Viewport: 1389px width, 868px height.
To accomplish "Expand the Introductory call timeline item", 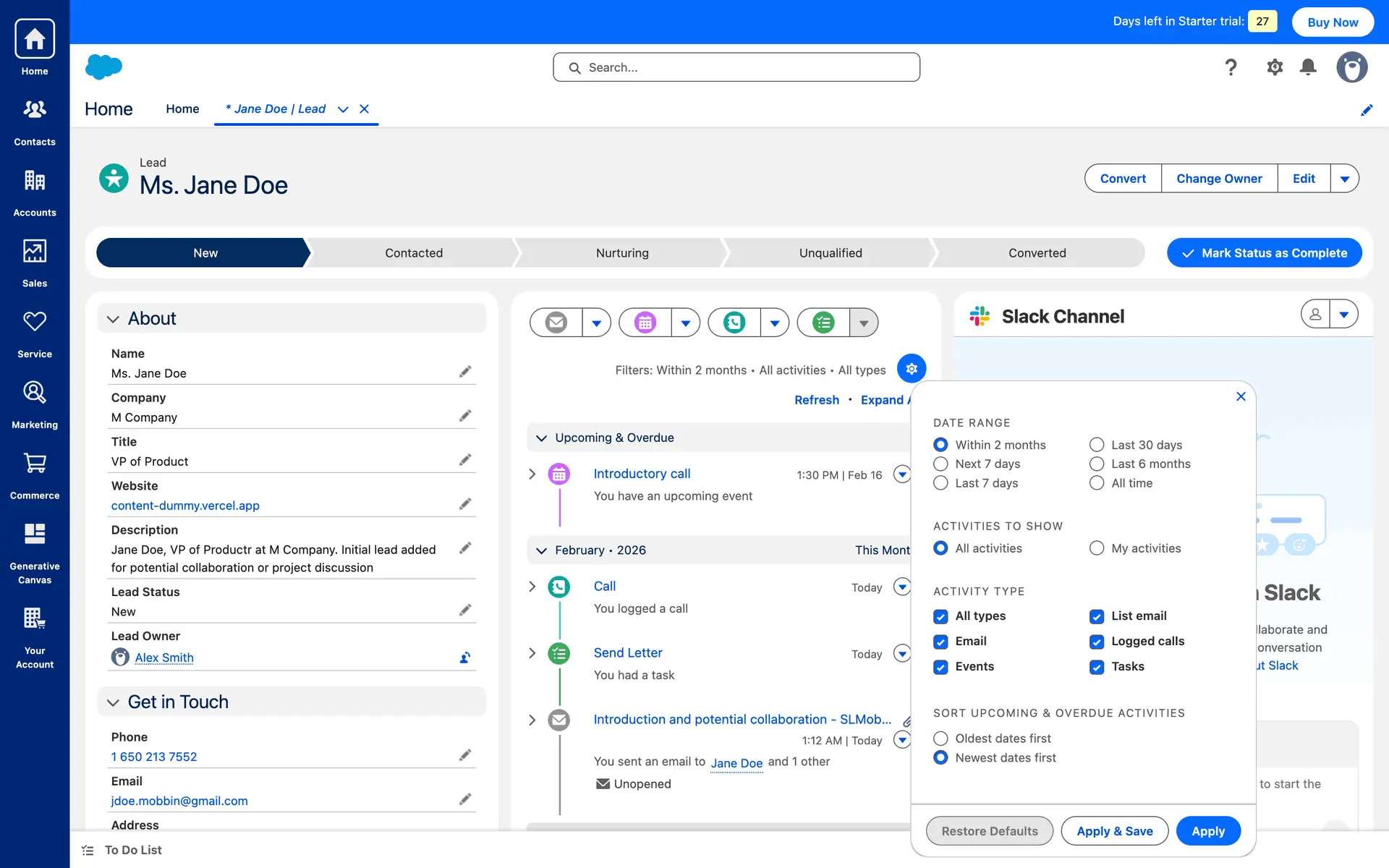I will click(x=532, y=474).
